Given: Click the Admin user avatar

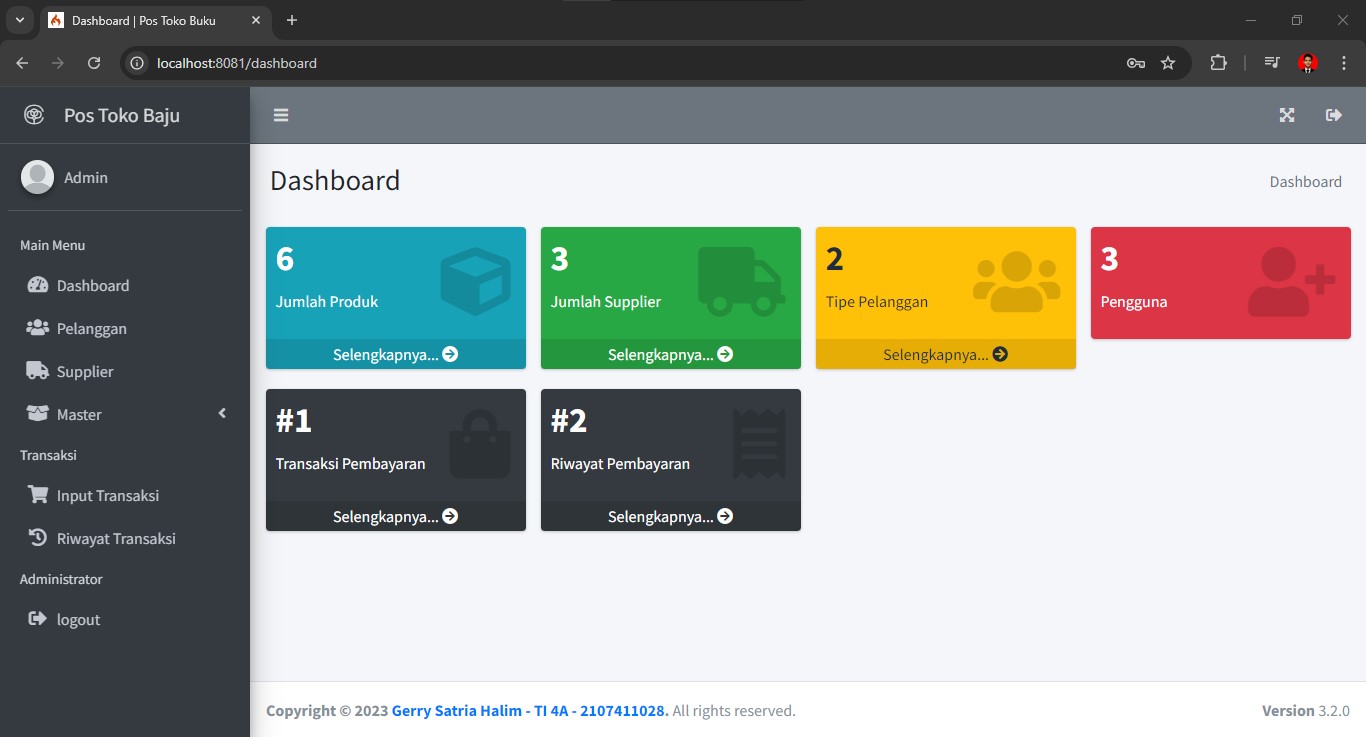Looking at the screenshot, I should (38, 177).
